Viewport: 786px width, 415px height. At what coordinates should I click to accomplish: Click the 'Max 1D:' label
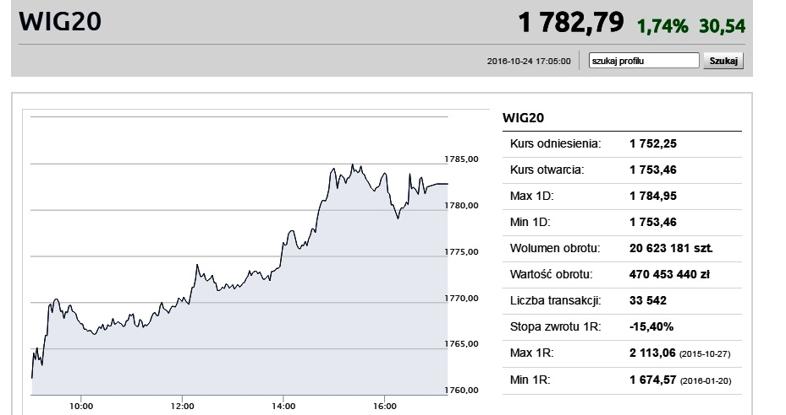point(531,196)
